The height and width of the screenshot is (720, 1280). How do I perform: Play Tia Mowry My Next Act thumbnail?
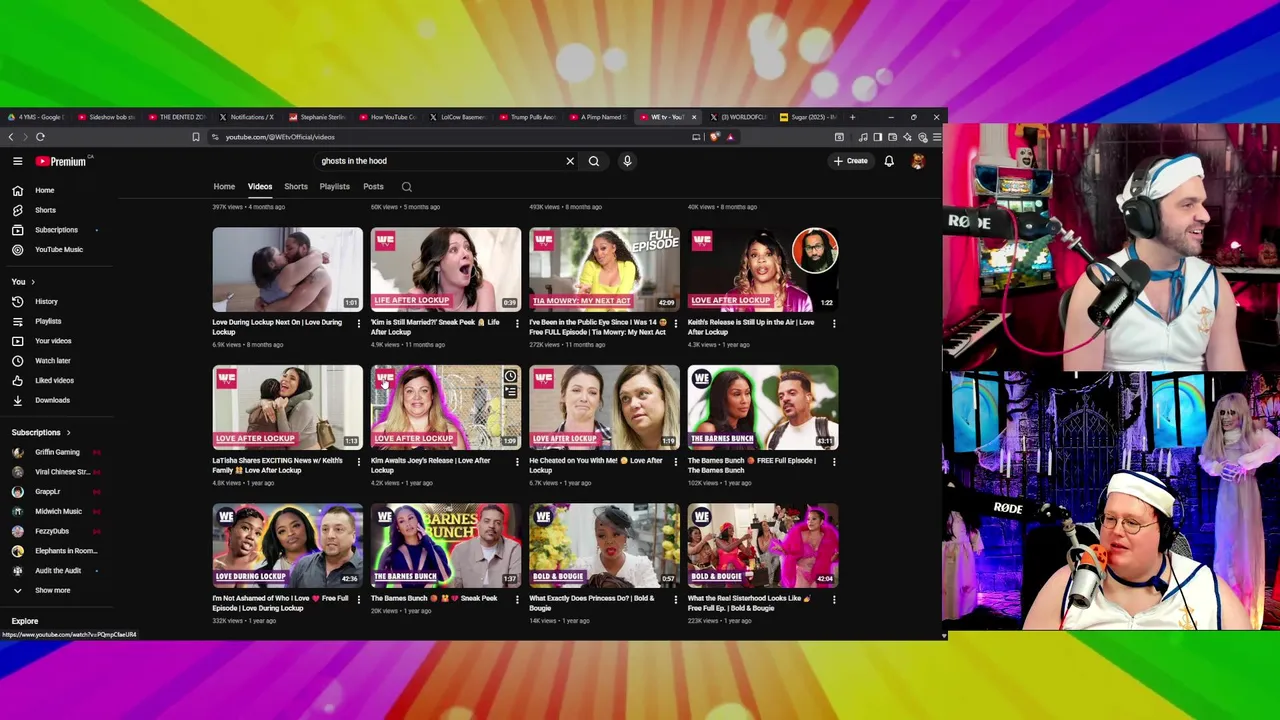tap(604, 270)
